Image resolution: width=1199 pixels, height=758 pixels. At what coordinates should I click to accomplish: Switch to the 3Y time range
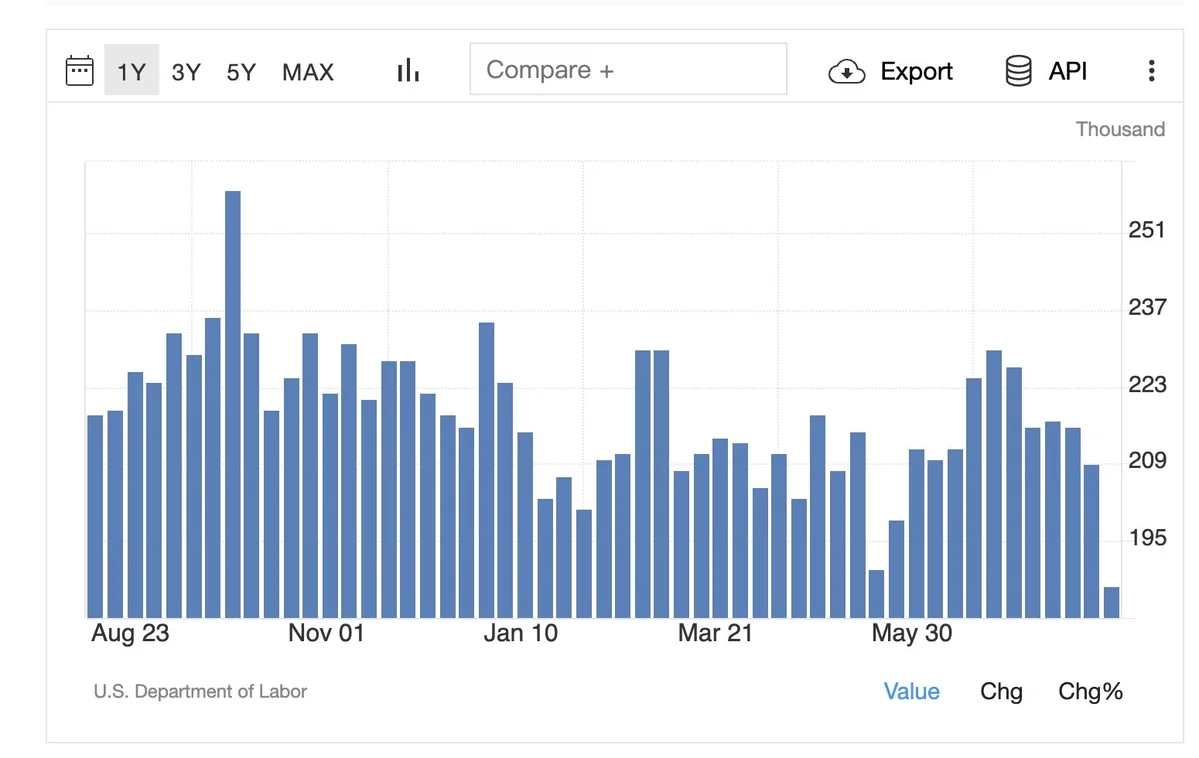(x=186, y=72)
